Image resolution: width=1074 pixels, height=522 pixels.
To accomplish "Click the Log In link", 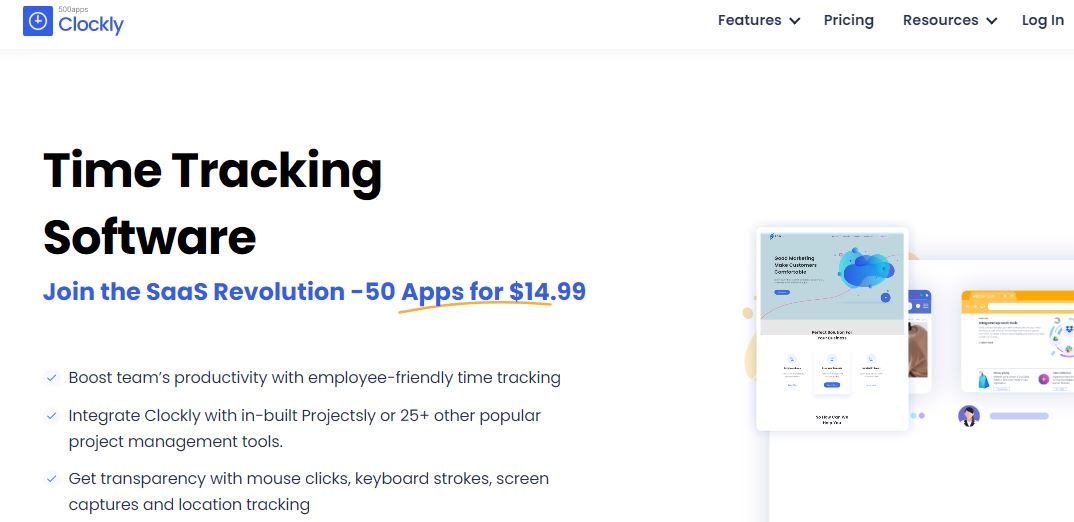I will tap(1042, 20).
